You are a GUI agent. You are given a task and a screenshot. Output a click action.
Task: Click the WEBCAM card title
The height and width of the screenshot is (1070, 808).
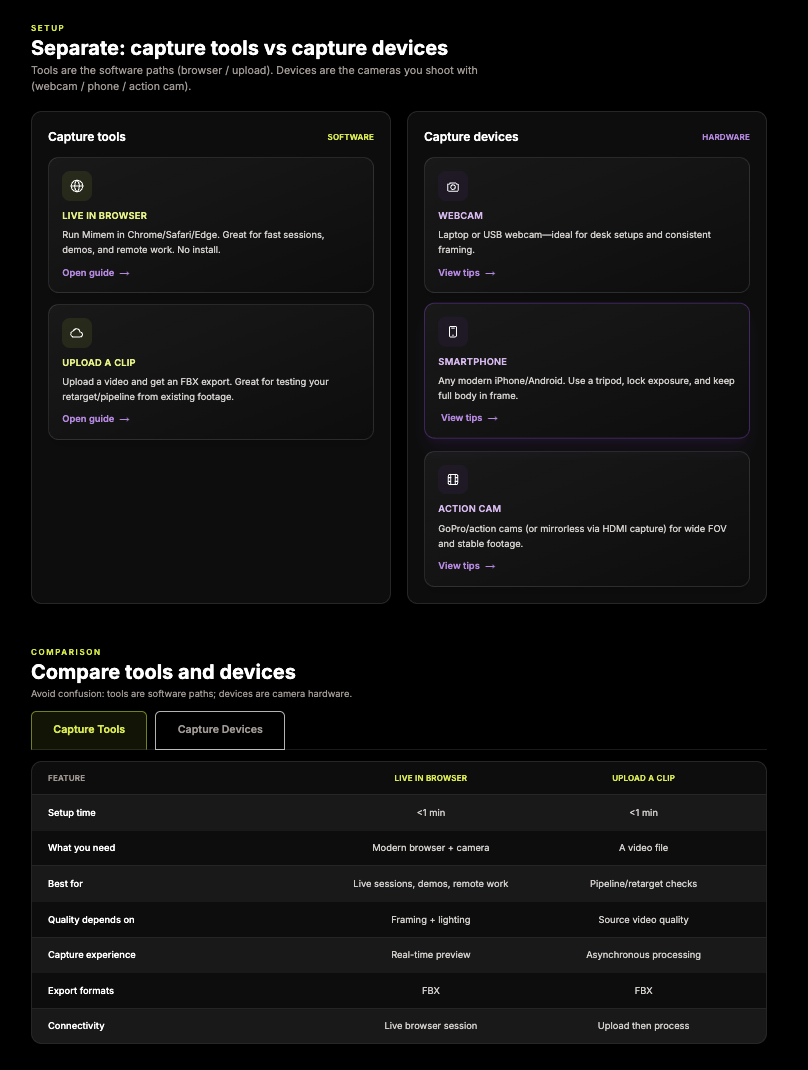461,216
